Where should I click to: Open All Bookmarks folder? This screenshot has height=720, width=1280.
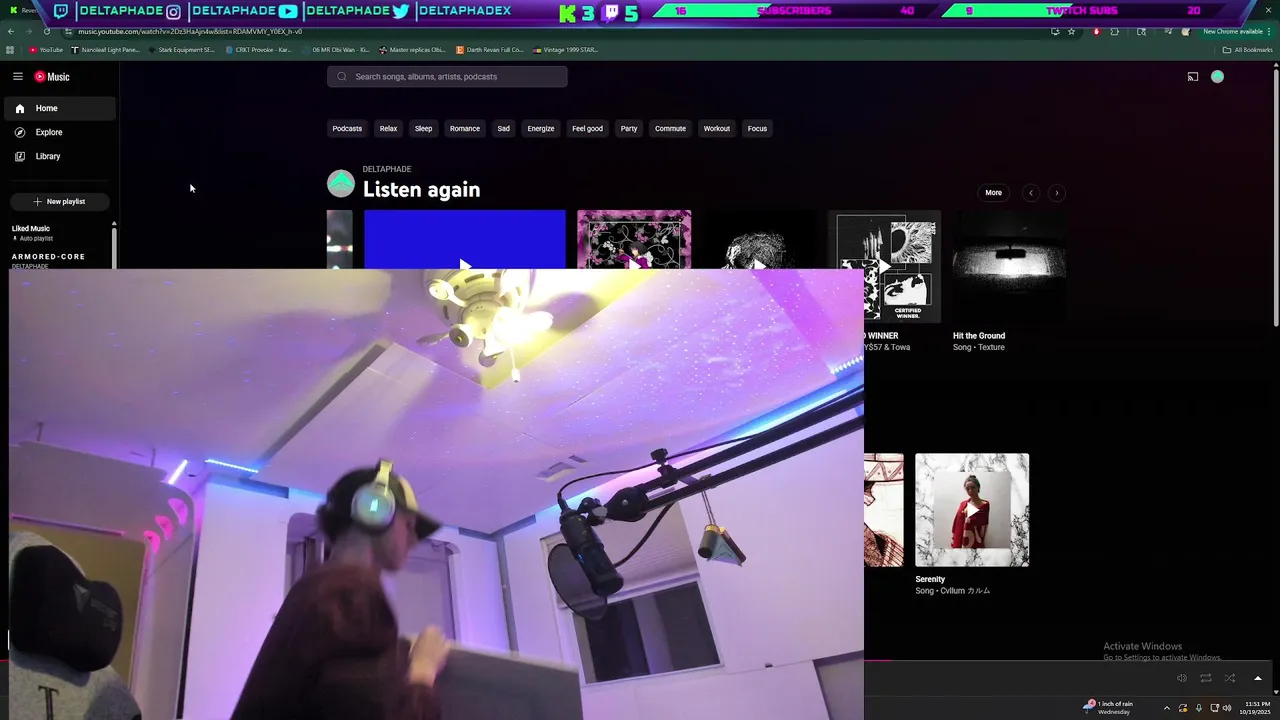tap(1248, 49)
